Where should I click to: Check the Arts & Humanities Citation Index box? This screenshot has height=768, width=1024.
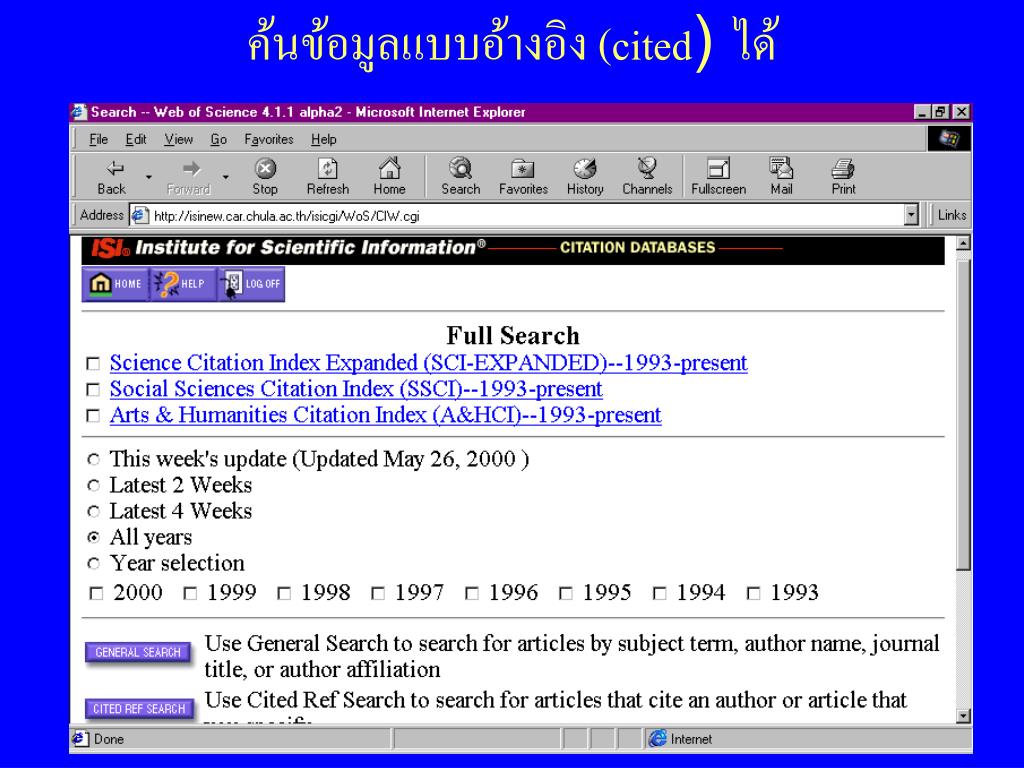(x=93, y=416)
